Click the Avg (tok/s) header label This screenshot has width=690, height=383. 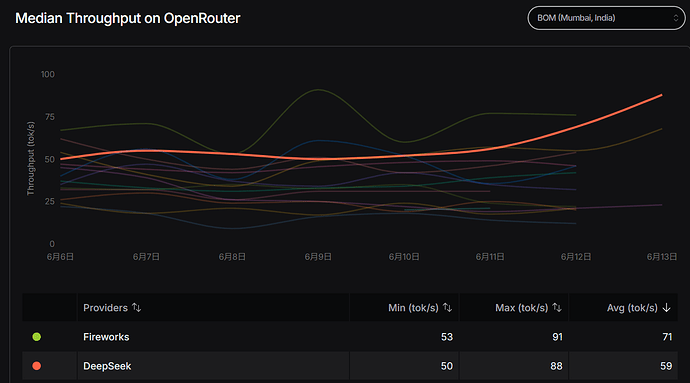pyautogui.click(x=632, y=308)
